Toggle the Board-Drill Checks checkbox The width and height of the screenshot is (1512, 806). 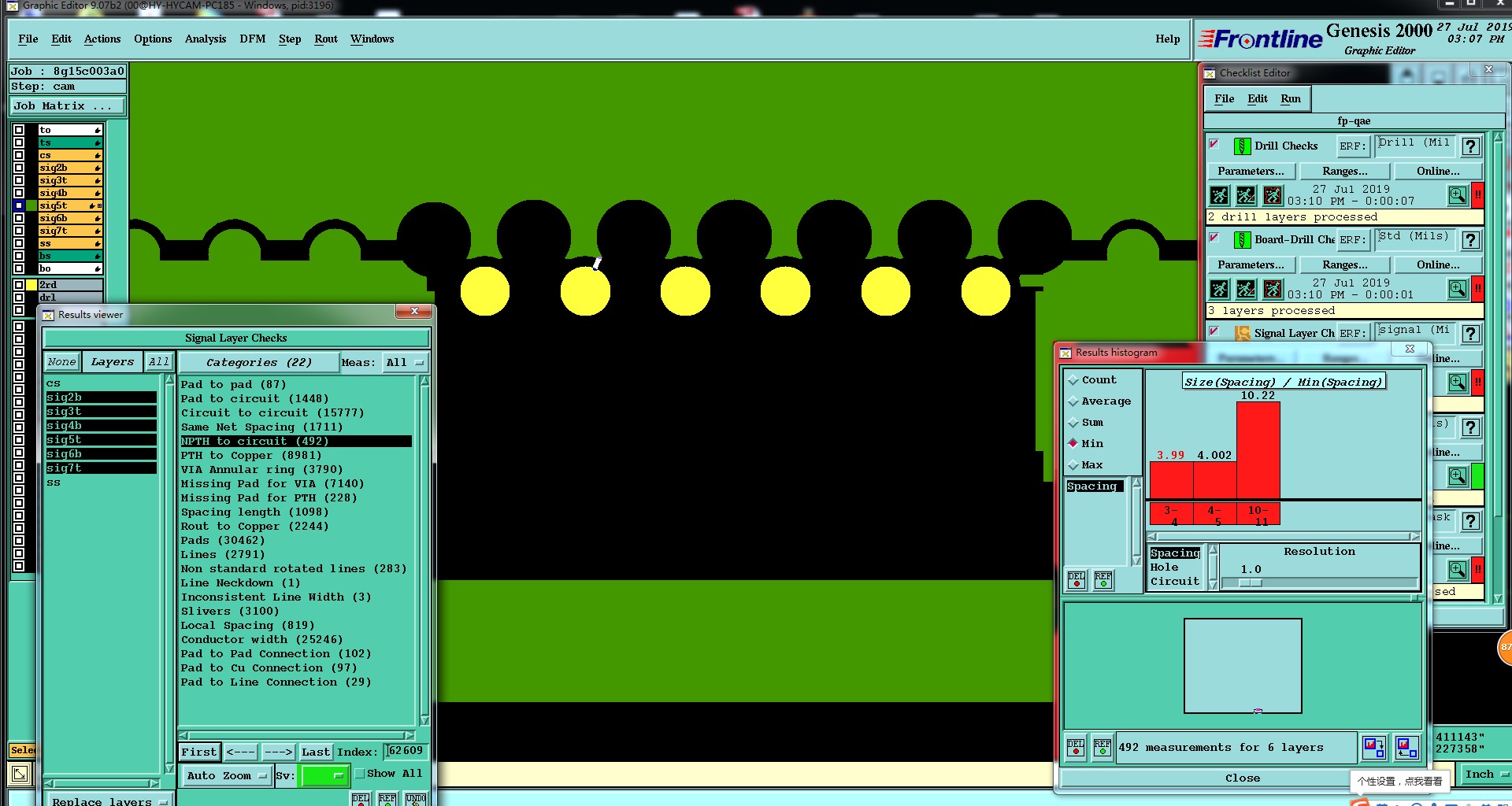[x=1214, y=238]
